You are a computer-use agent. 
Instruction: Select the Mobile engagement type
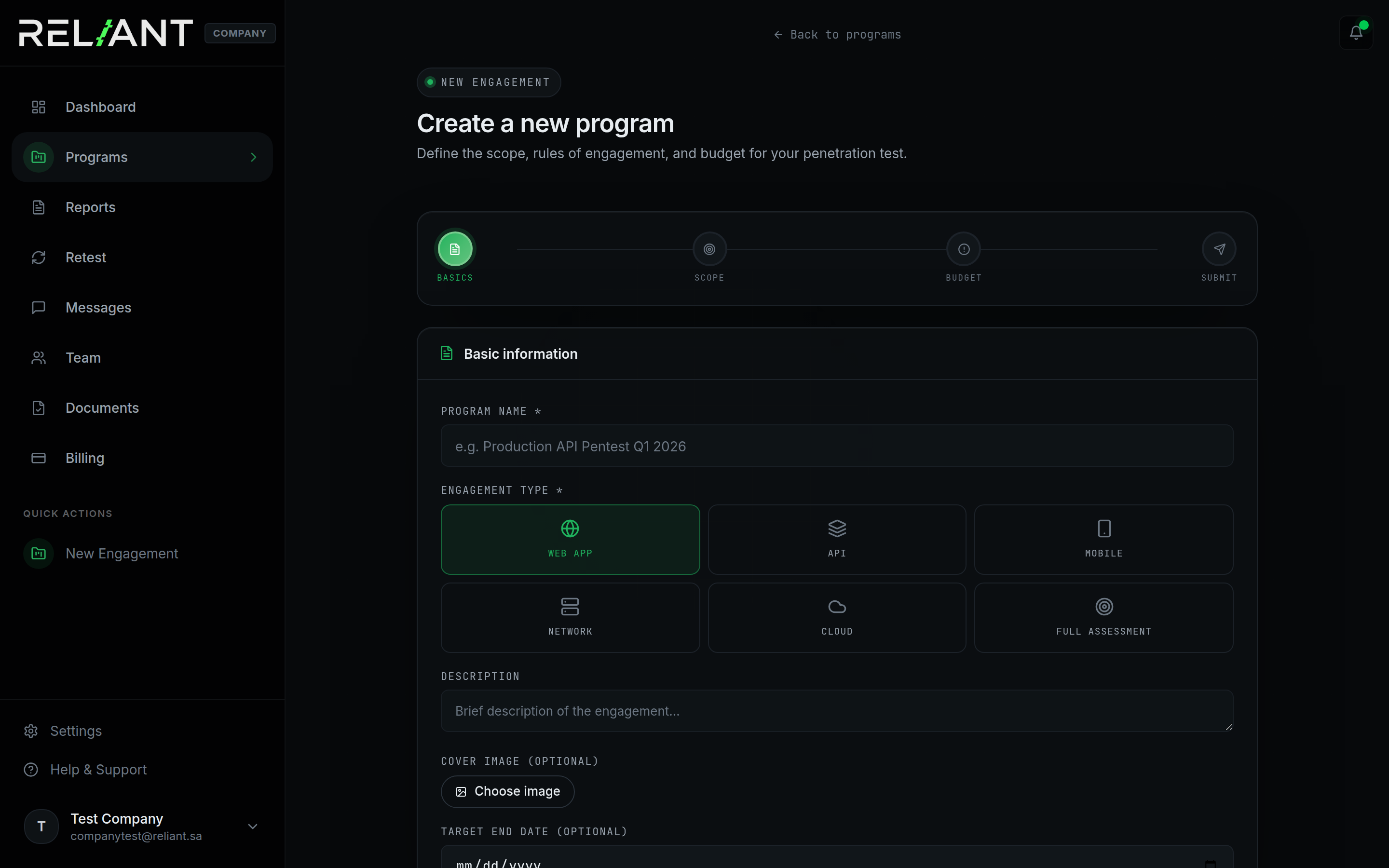[1104, 540]
